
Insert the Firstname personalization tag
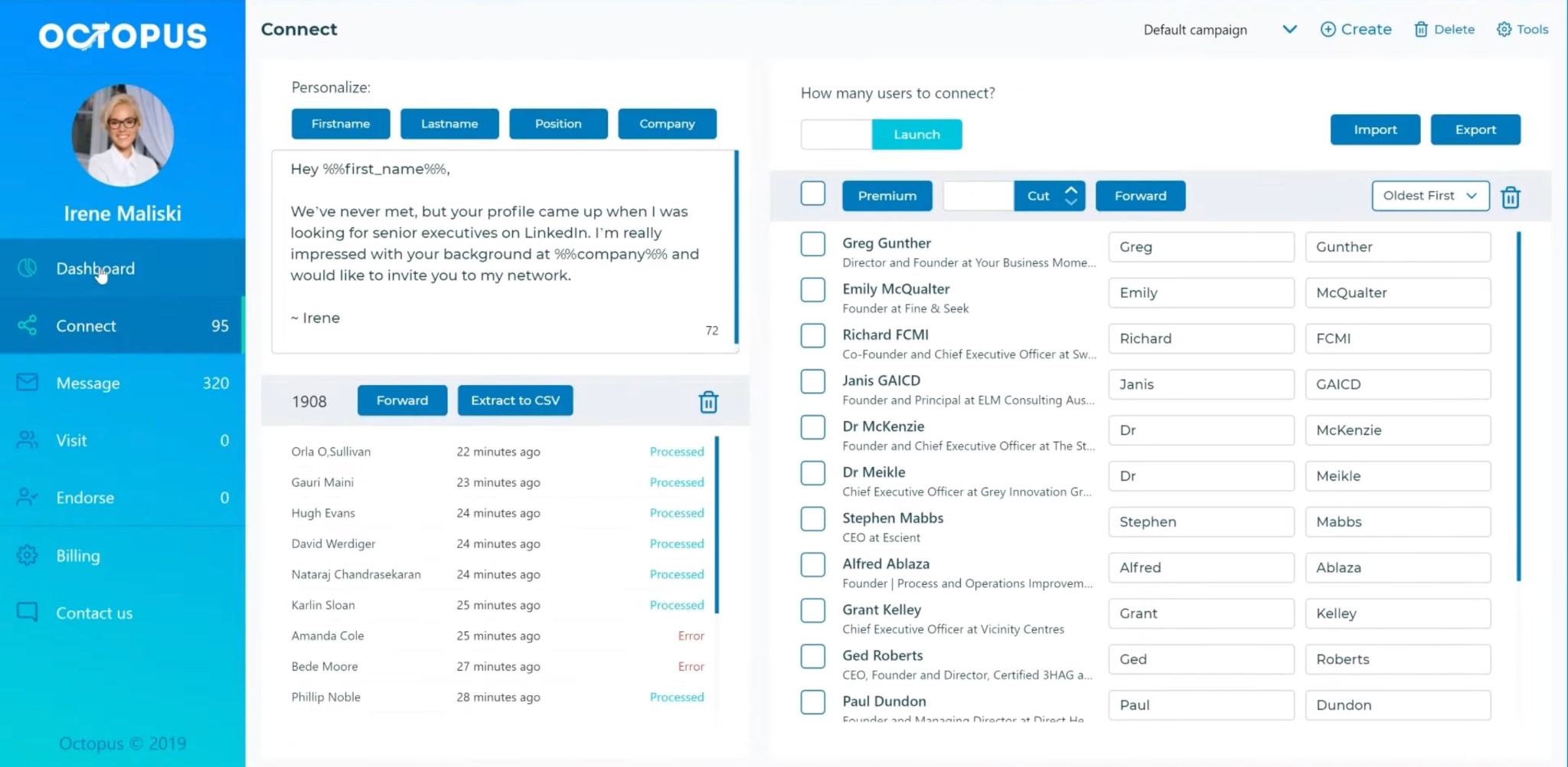coord(341,124)
